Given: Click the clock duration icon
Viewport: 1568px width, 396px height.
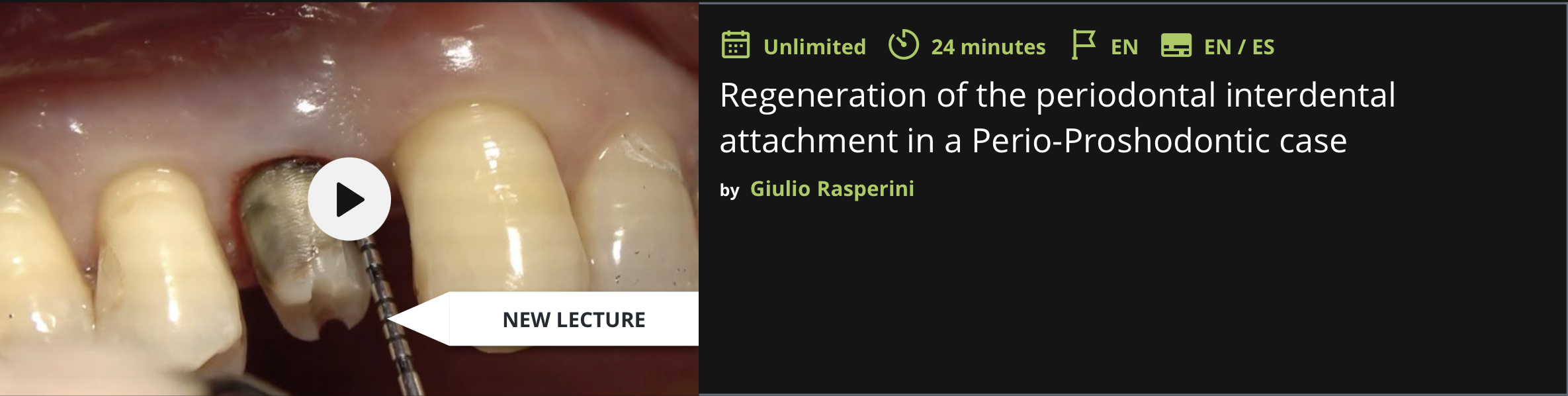Looking at the screenshot, I should coord(903,45).
